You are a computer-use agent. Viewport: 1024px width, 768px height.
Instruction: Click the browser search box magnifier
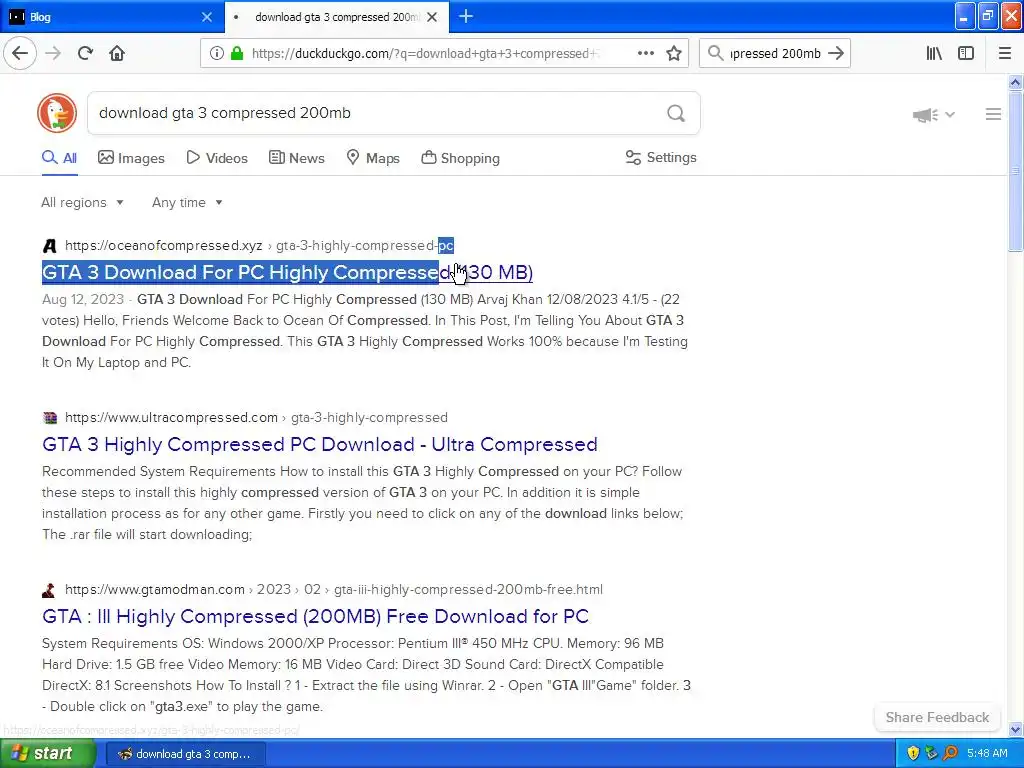point(716,53)
